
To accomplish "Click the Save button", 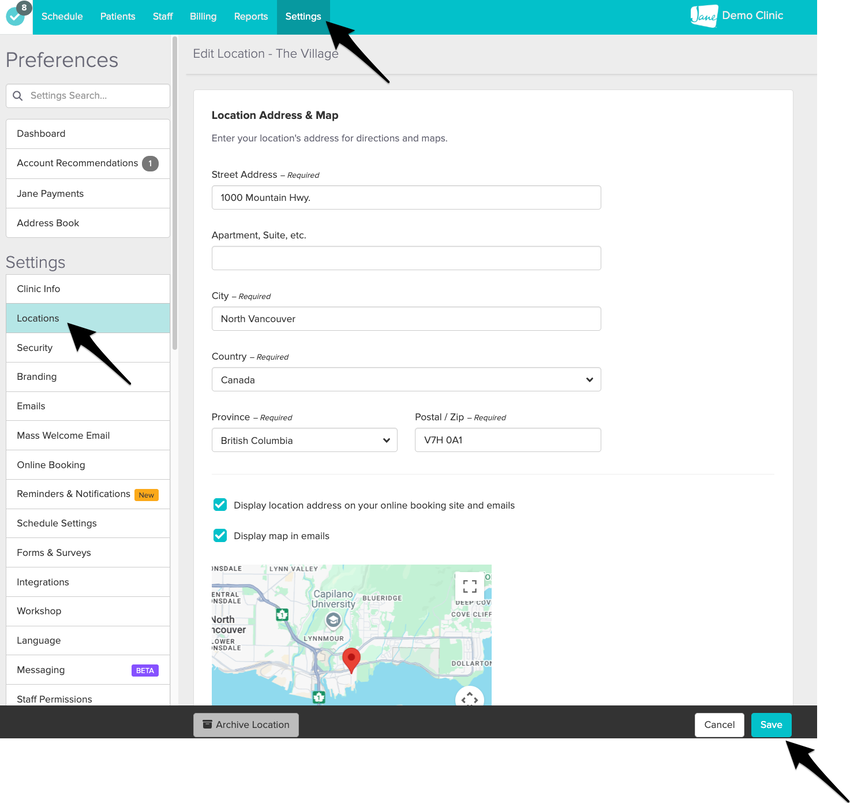I will 771,725.
